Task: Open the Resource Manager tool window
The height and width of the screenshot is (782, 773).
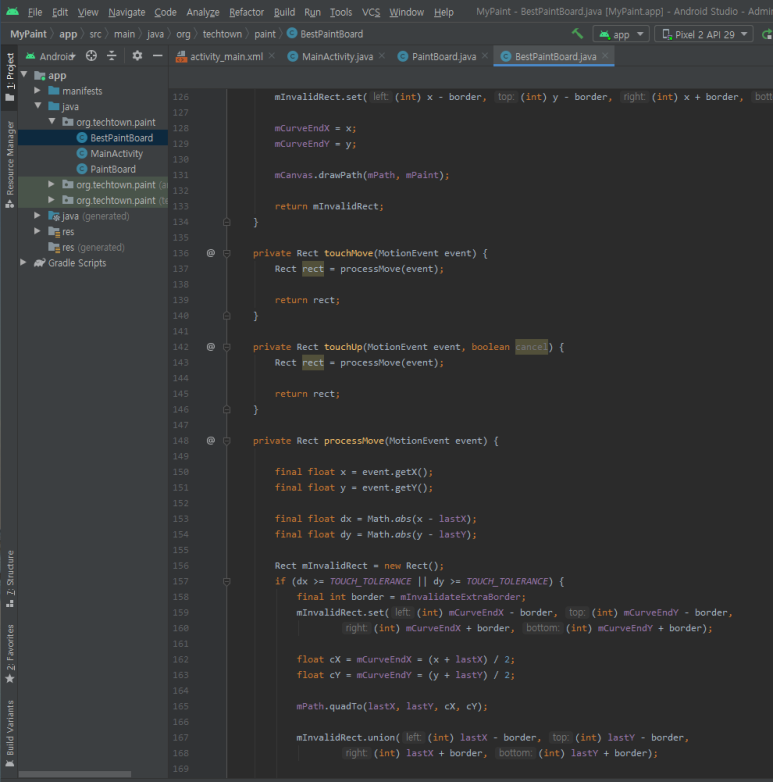Action: tap(9, 164)
